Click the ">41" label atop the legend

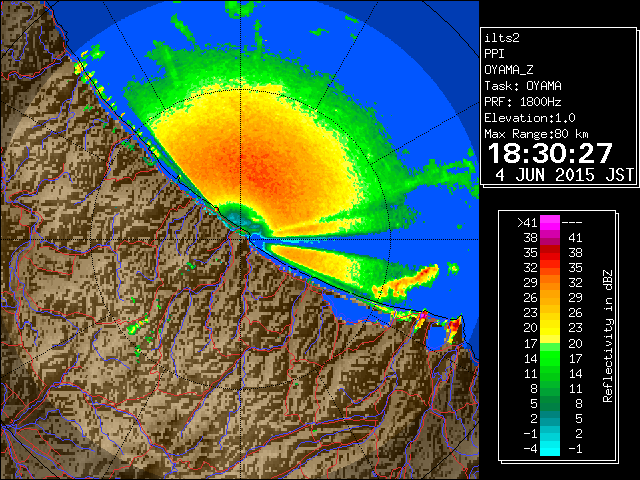[x=527, y=223]
